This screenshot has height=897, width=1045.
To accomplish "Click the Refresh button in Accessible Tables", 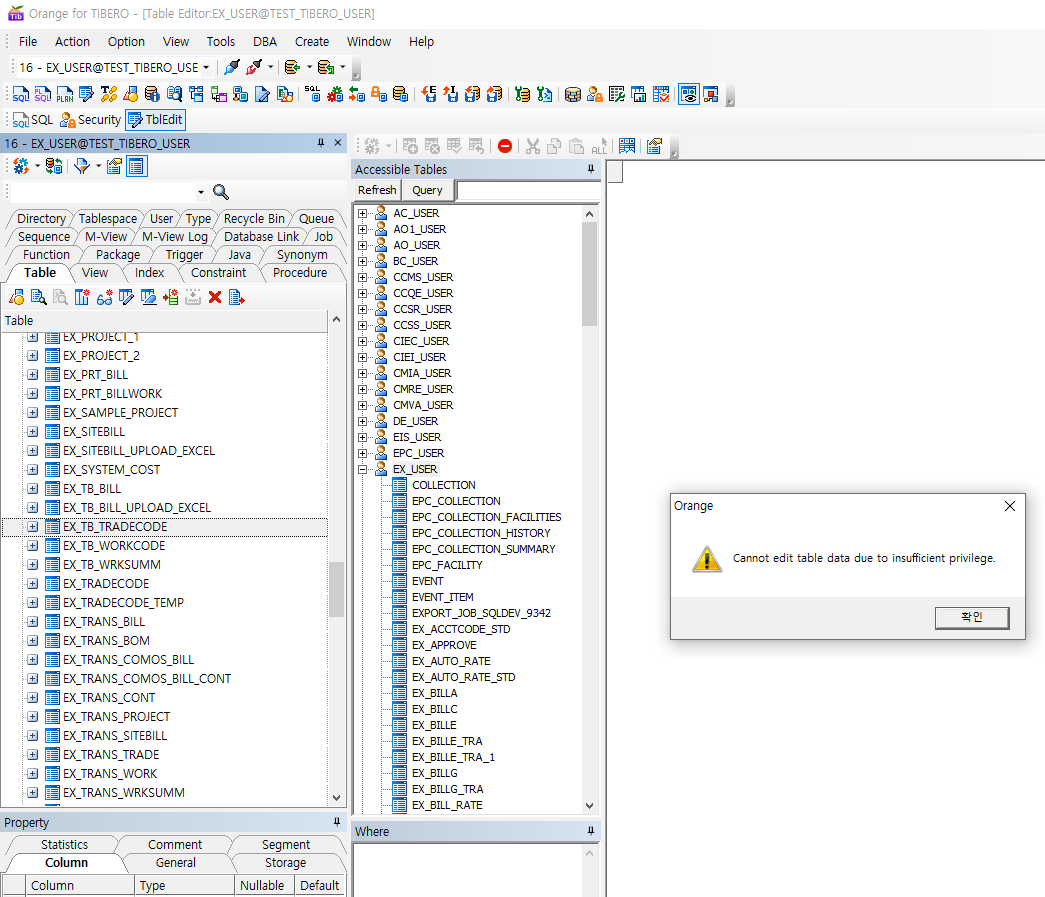I will [377, 190].
